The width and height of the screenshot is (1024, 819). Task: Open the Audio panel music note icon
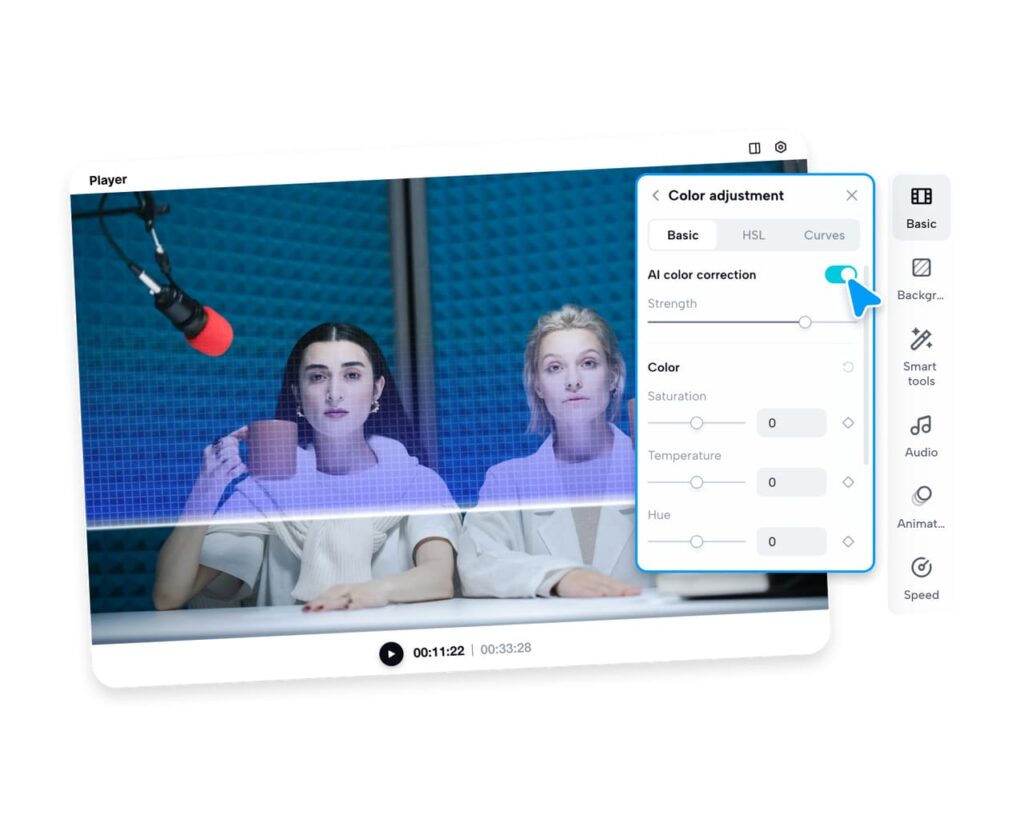click(921, 426)
